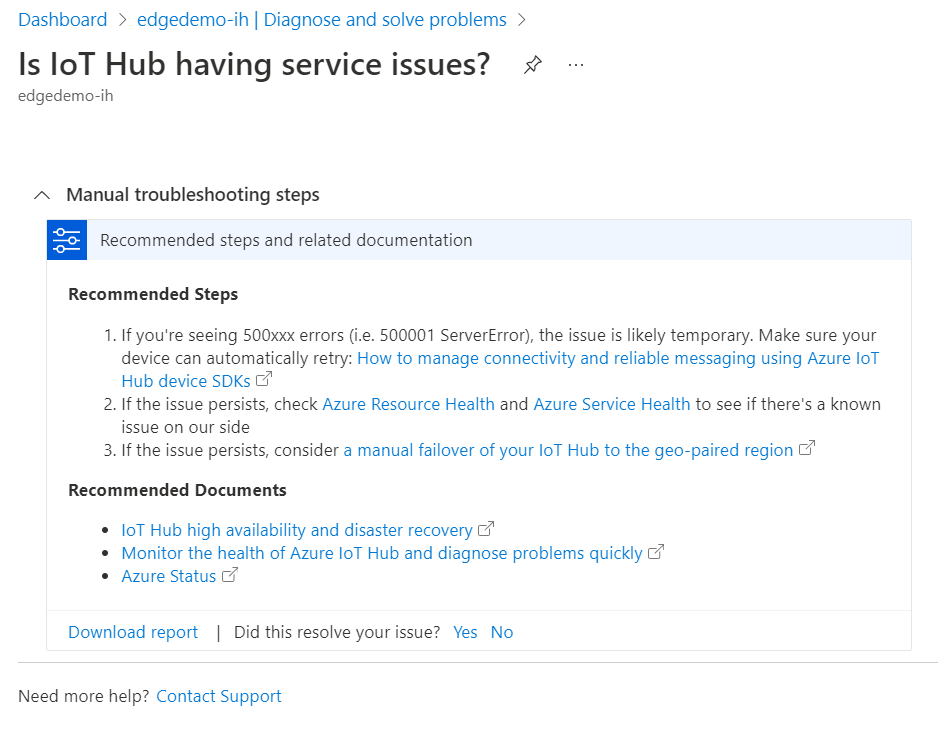Screen dimensions: 938x741
Task: Click the external link icon after manual failover
Action: click(x=806, y=449)
